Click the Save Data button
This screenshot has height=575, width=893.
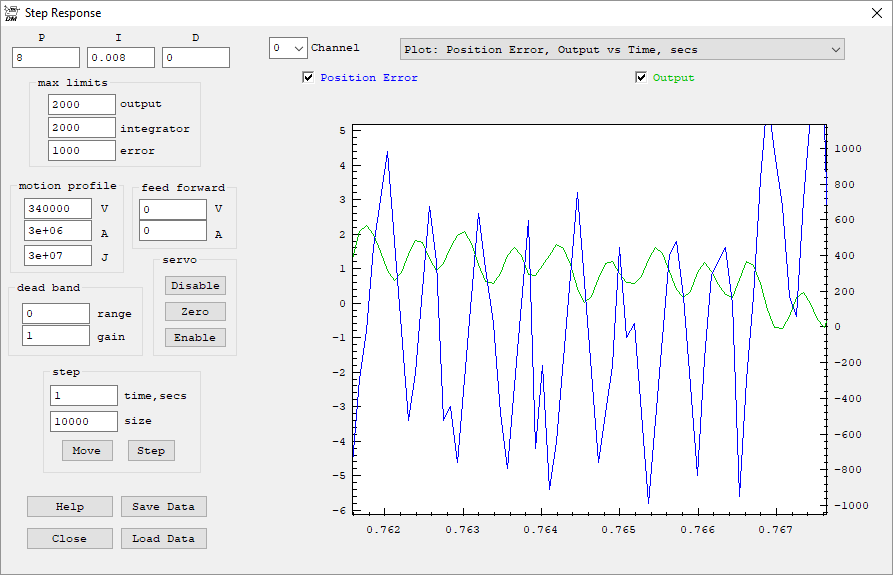(163, 506)
